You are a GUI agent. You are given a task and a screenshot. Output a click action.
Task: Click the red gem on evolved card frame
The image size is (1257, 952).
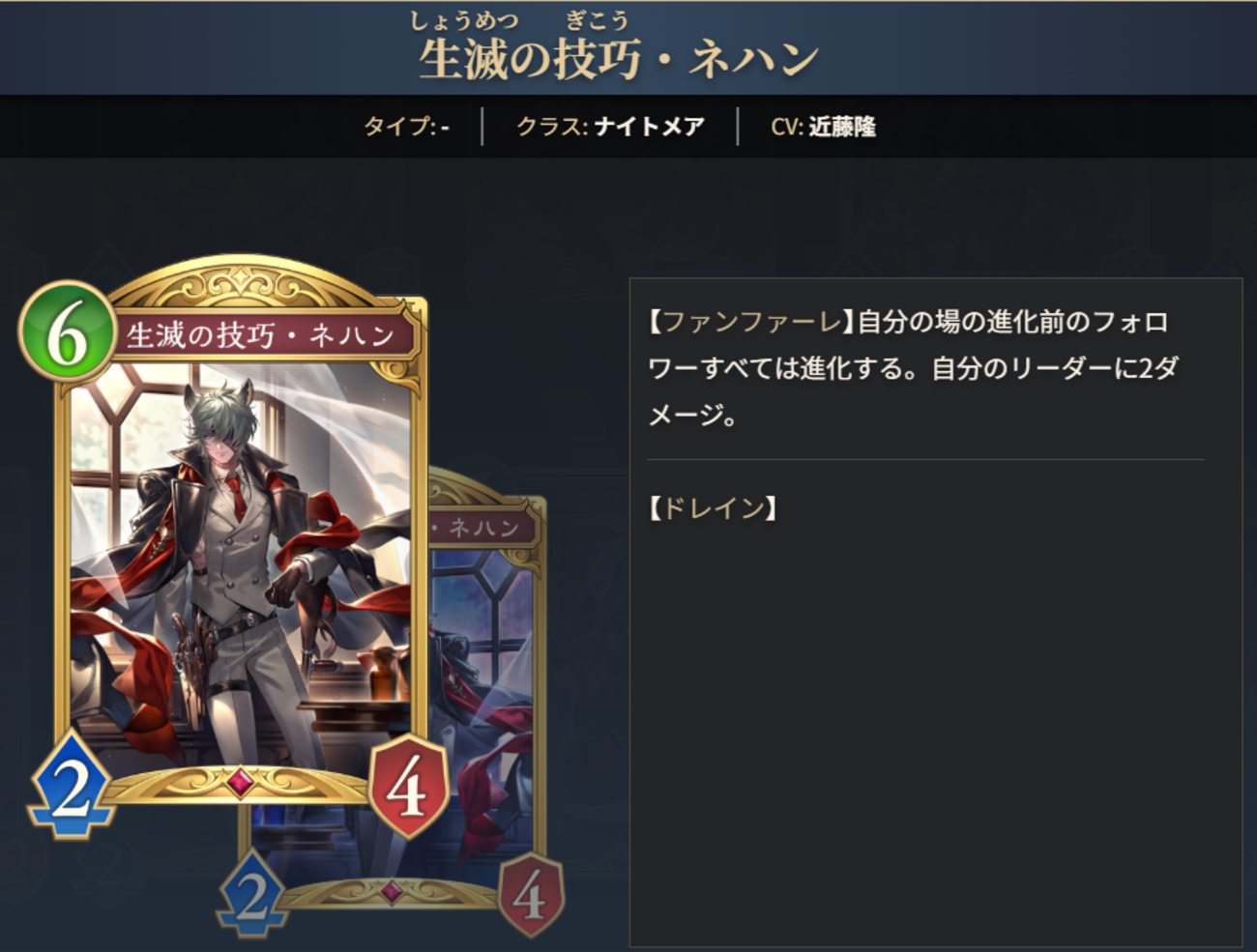(392, 890)
